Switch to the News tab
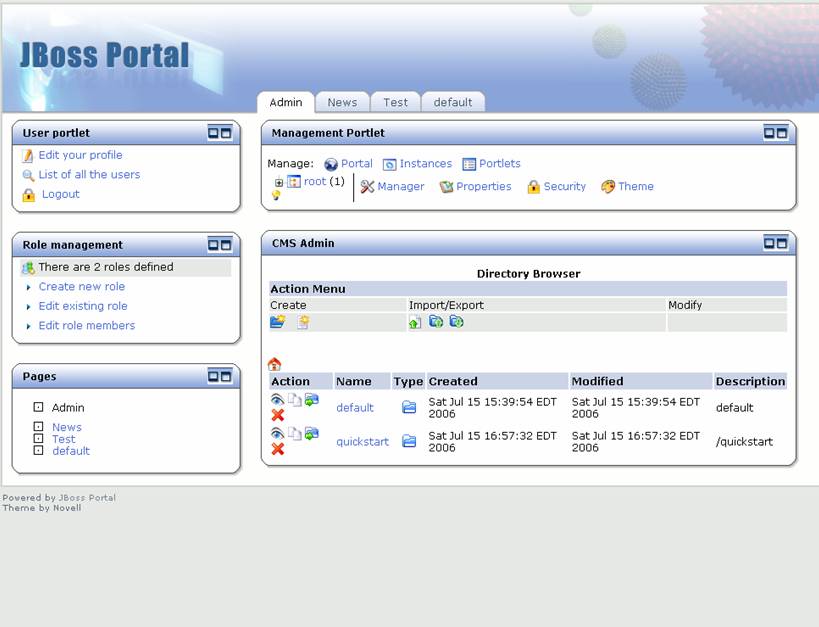 tap(342, 102)
